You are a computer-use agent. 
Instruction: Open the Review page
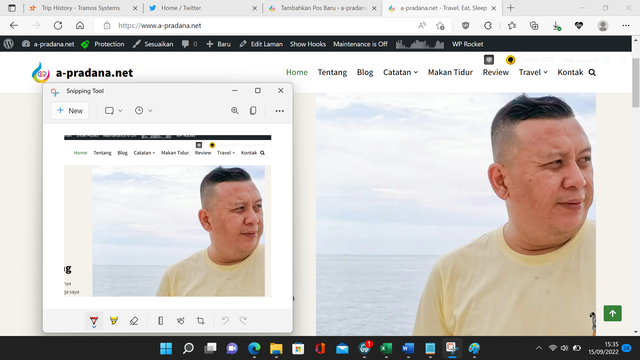point(496,72)
